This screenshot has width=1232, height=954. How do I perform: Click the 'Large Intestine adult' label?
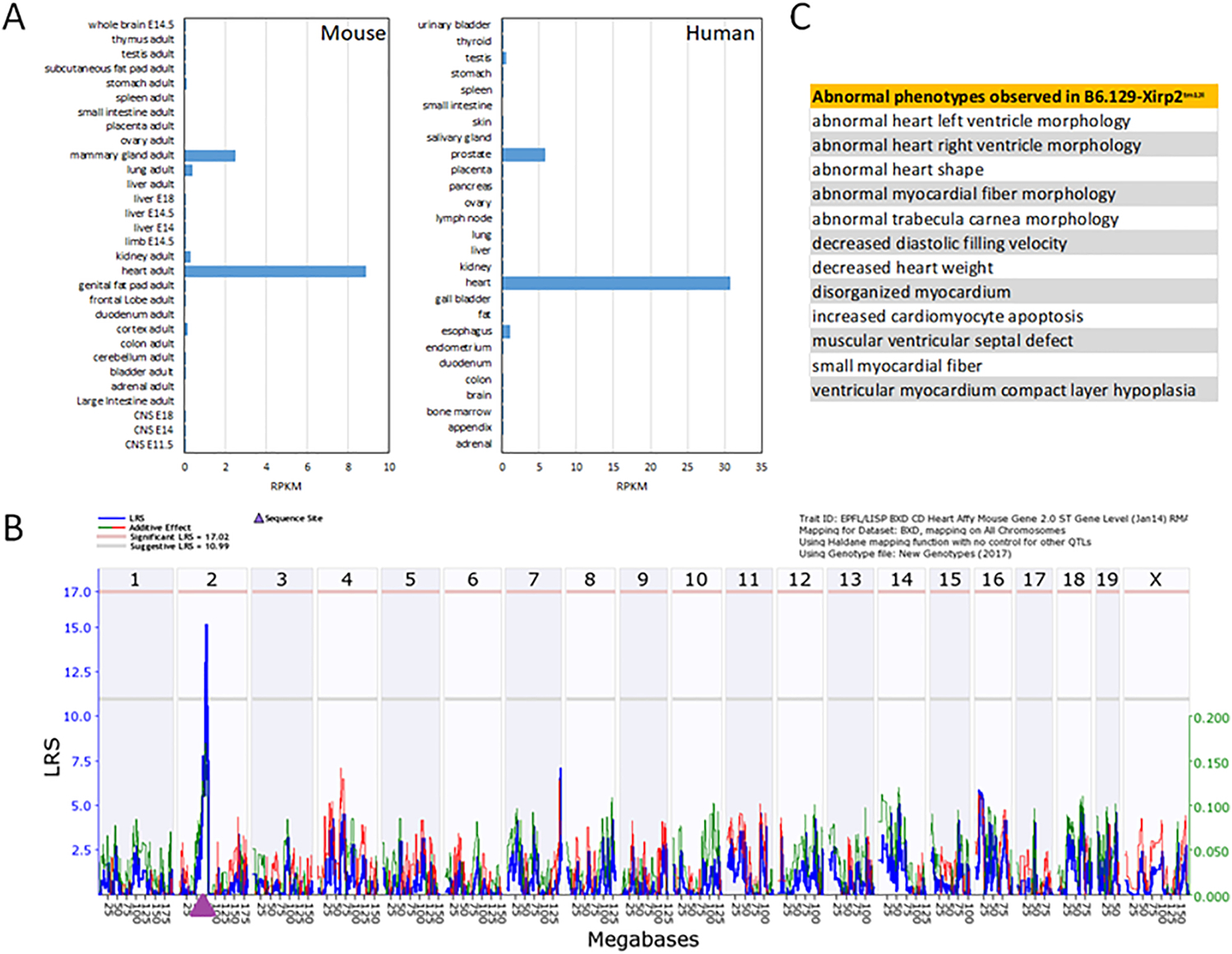[x=126, y=401]
